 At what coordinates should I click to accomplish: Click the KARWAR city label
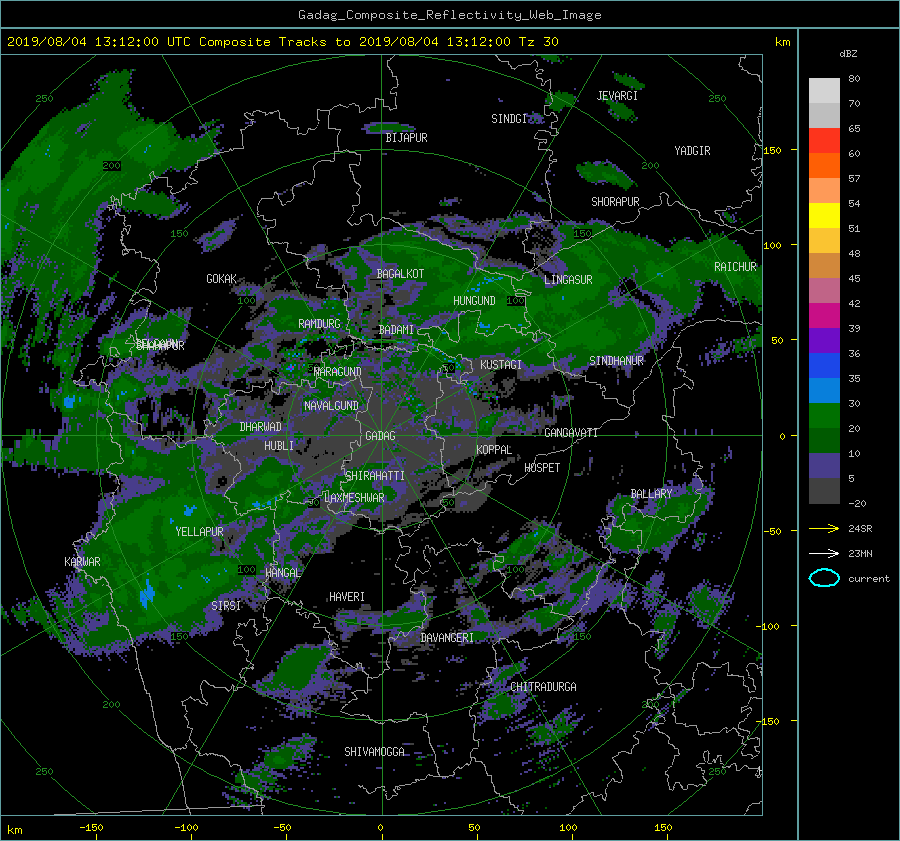click(x=82, y=561)
